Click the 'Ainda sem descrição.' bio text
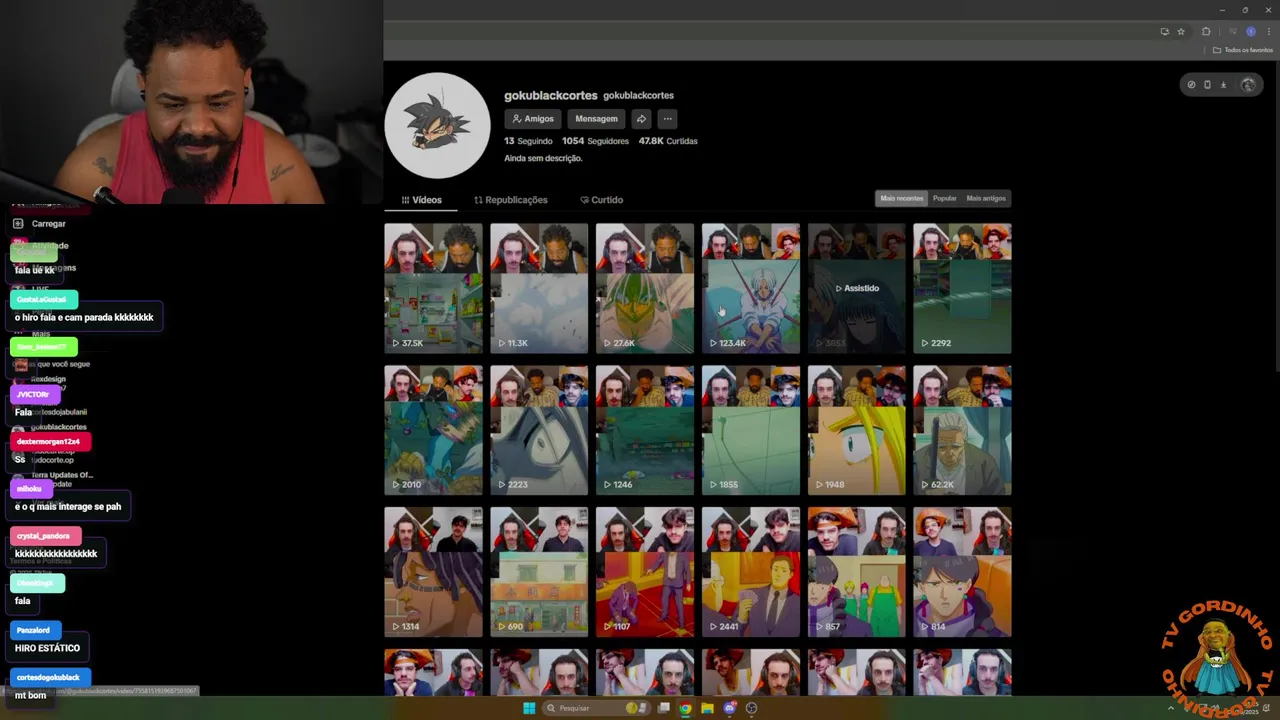This screenshot has width=1280, height=720. [x=543, y=158]
